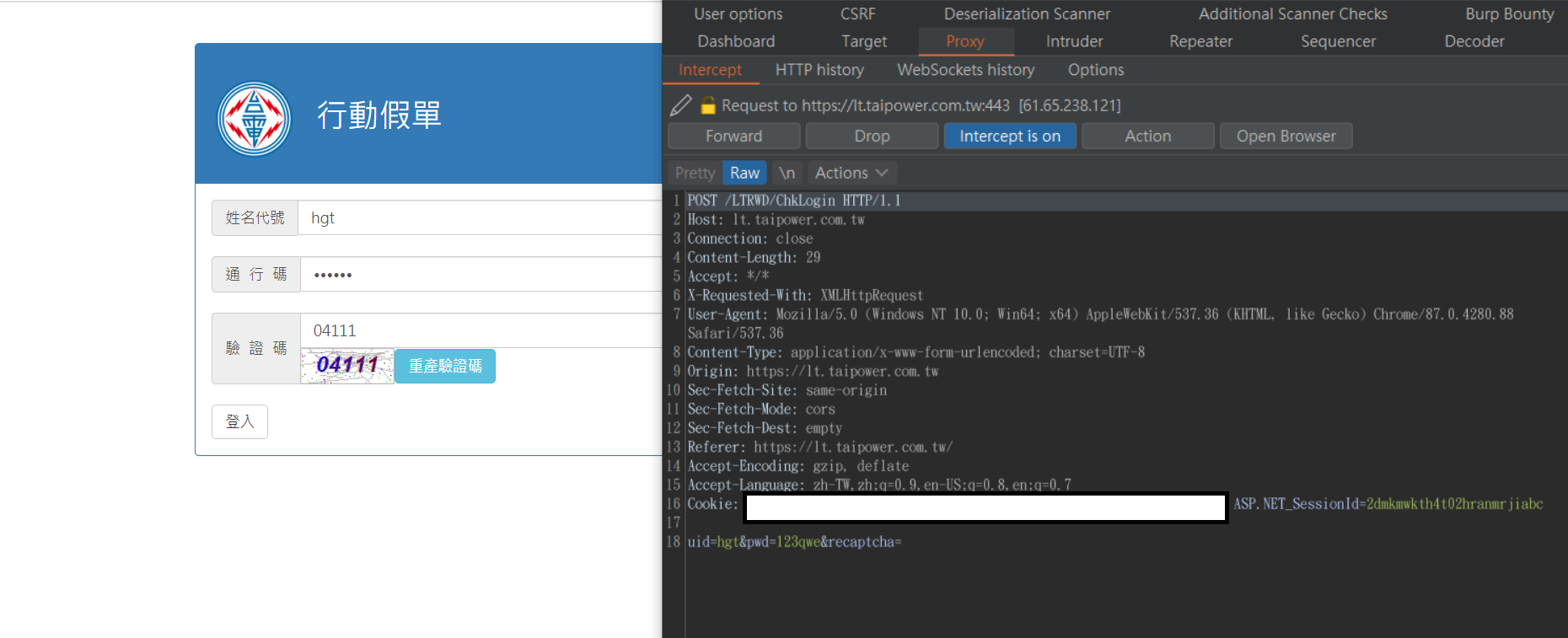The image size is (1568, 638).
Task: Open the Intercept sub-tab
Action: [x=710, y=70]
